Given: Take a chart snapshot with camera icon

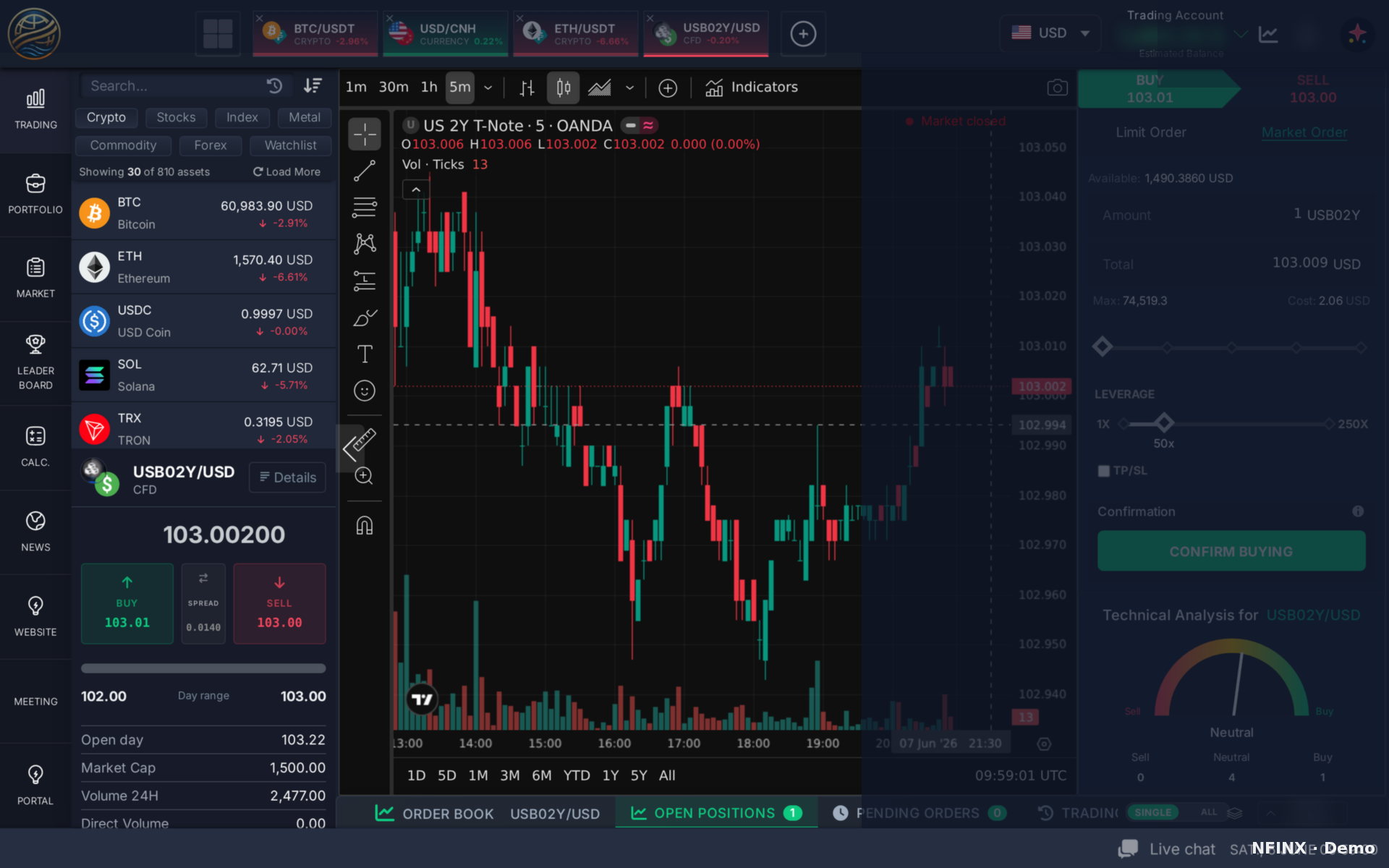Looking at the screenshot, I should (1057, 88).
